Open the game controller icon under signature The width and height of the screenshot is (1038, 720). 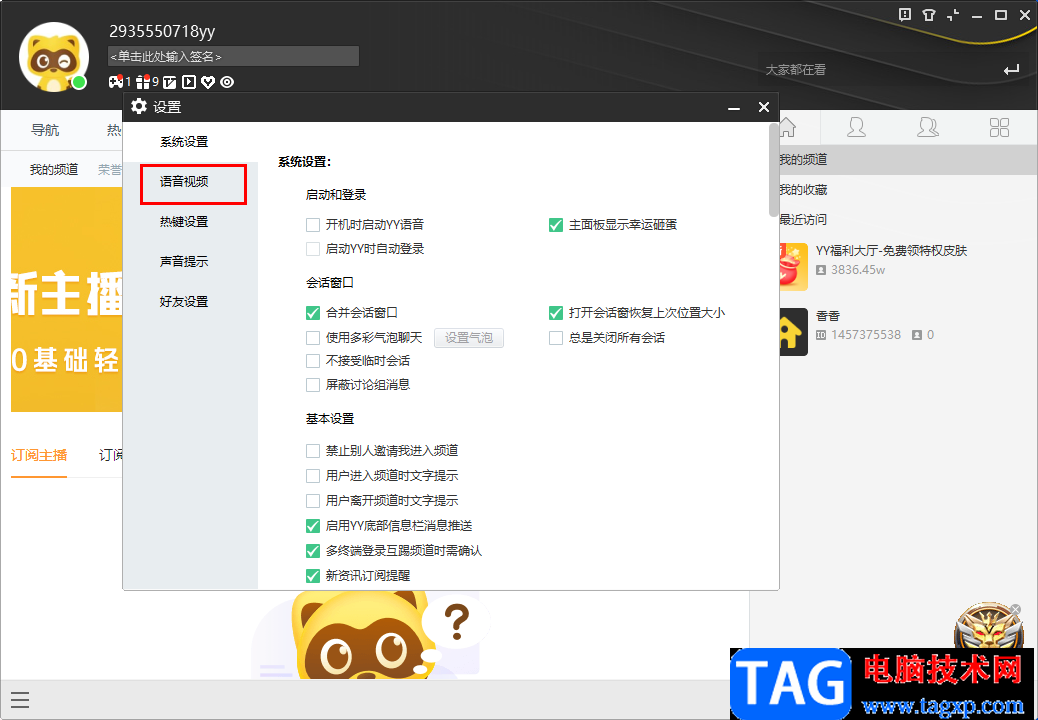tap(116, 81)
